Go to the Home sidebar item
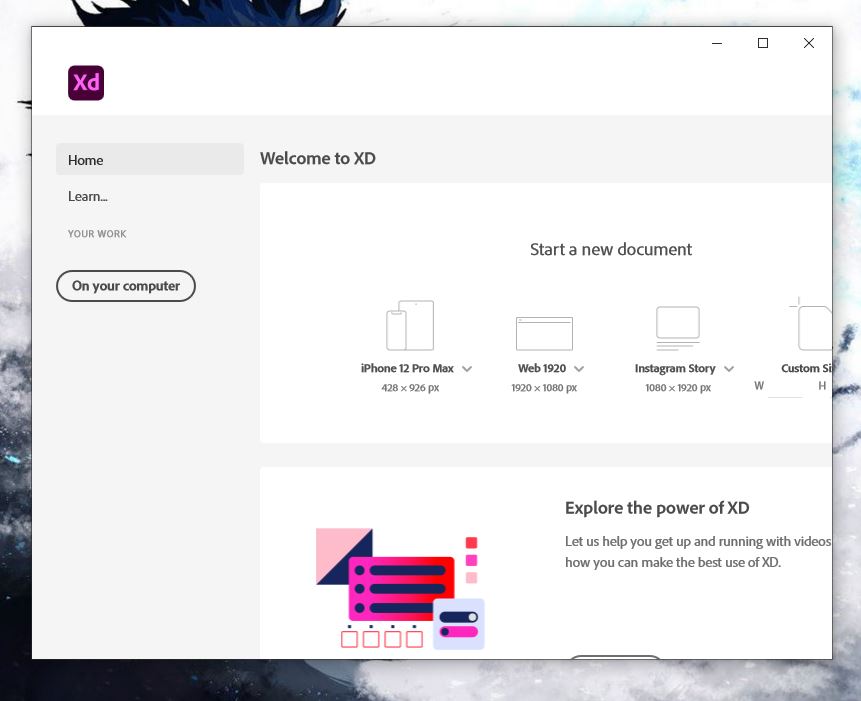This screenshot has height=701, width=861. pos(150,160)
